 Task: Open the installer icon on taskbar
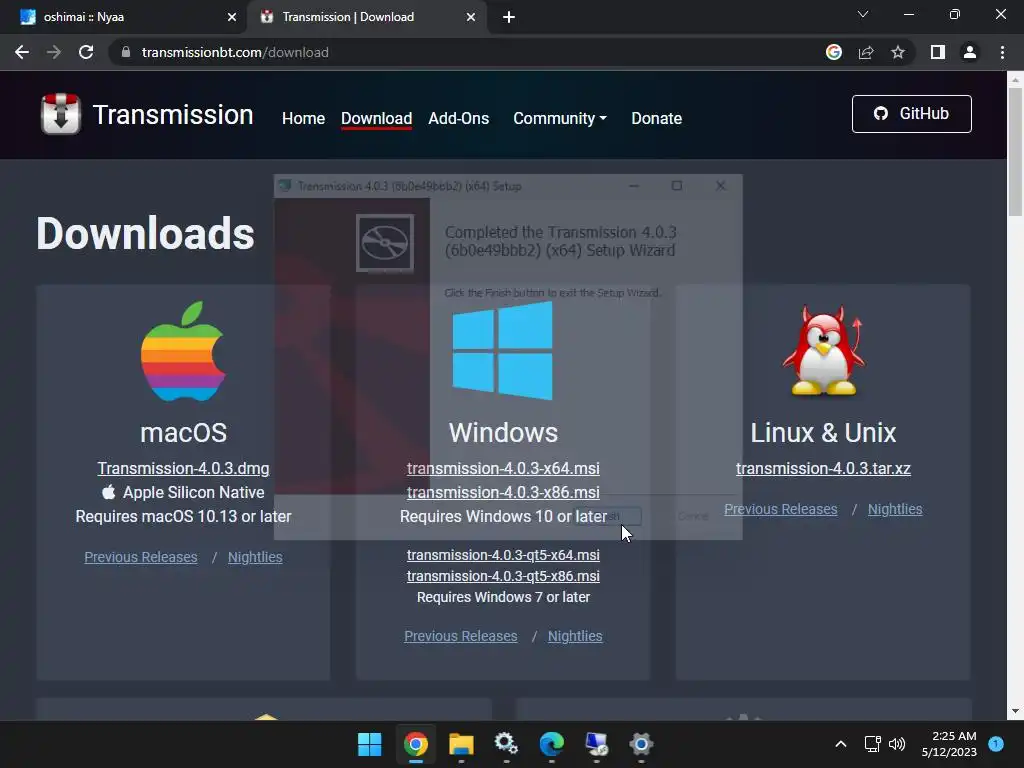596,744
